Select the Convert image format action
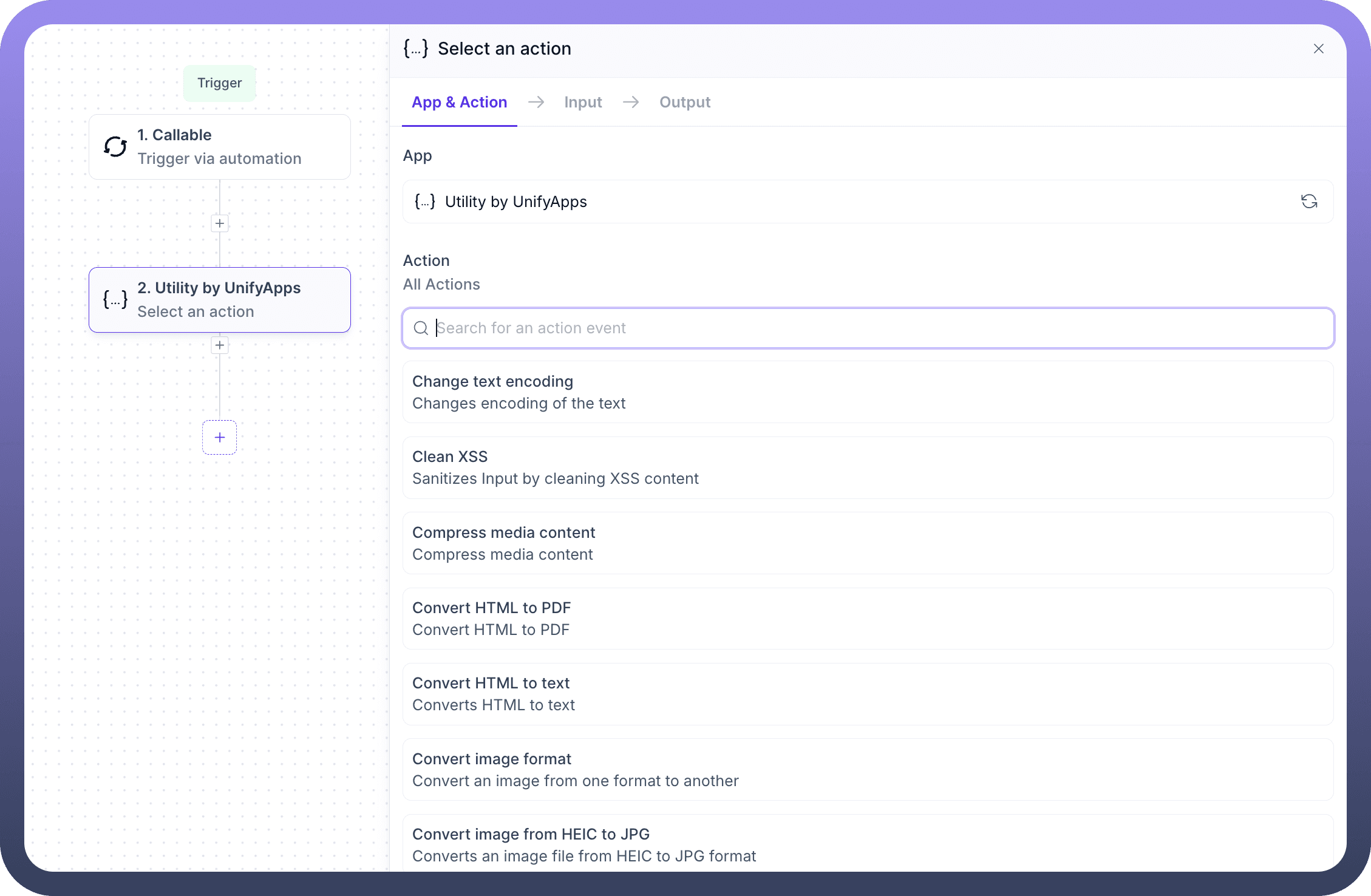 tap(867, 770)
